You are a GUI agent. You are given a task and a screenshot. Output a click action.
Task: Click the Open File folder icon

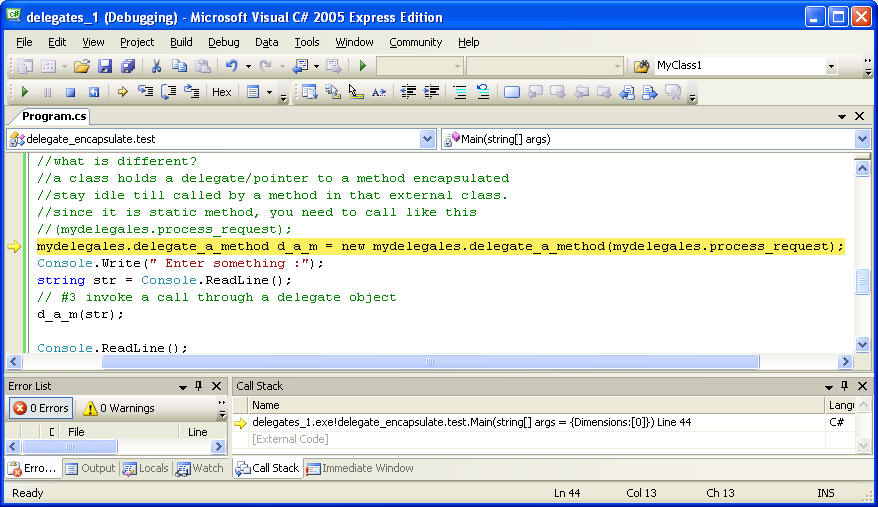pos(82,66)
